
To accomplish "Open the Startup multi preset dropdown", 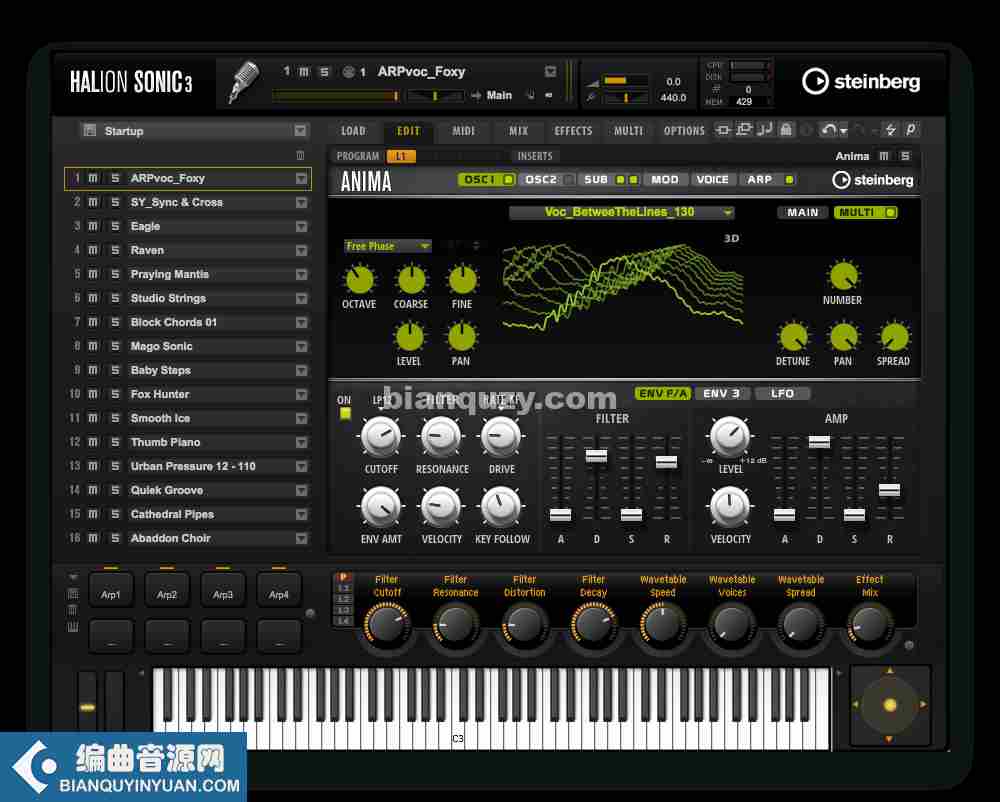I will pyautogui.click(x=300, y=131).
